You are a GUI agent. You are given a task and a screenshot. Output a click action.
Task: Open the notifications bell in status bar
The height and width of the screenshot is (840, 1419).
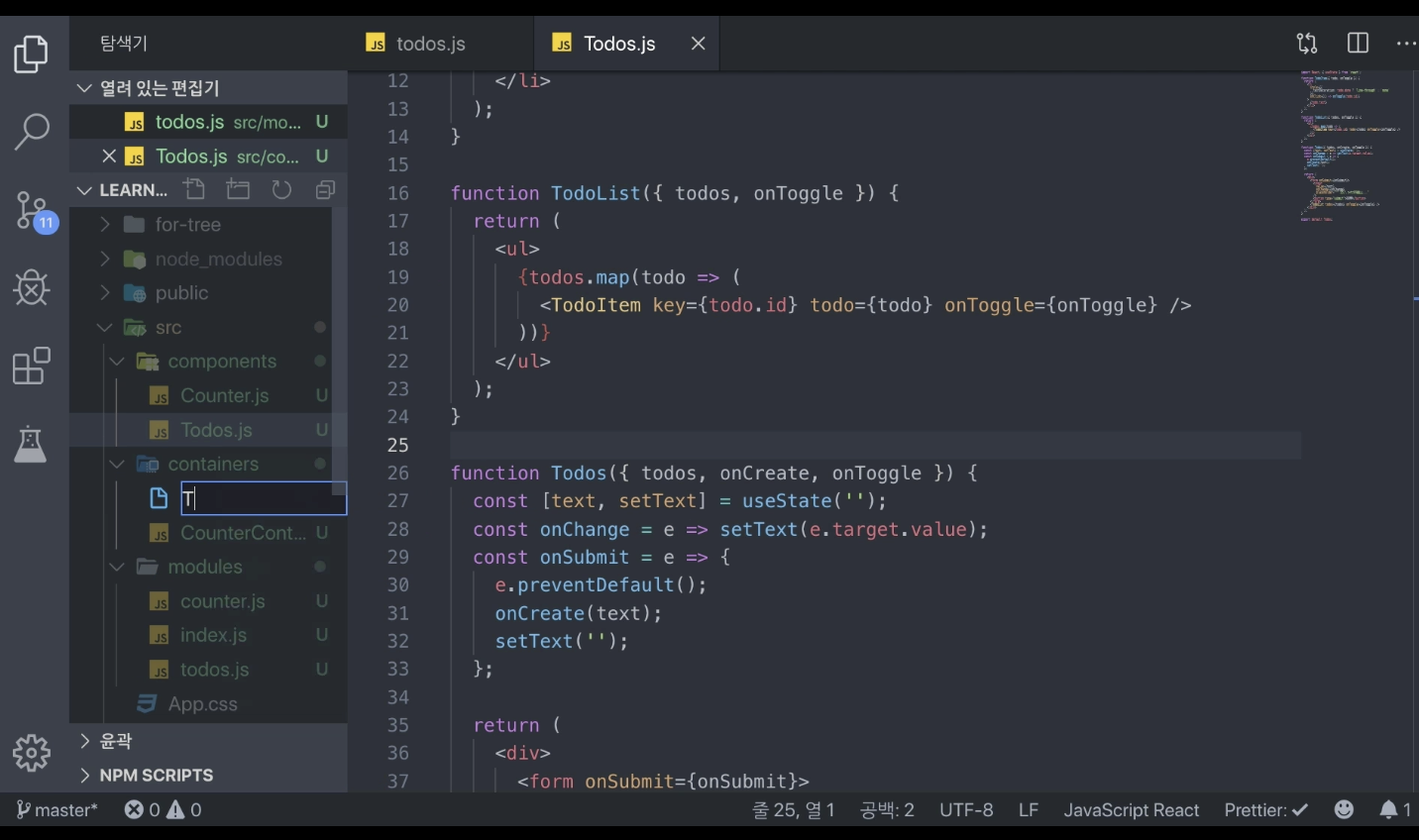[x=1395, y=810]
